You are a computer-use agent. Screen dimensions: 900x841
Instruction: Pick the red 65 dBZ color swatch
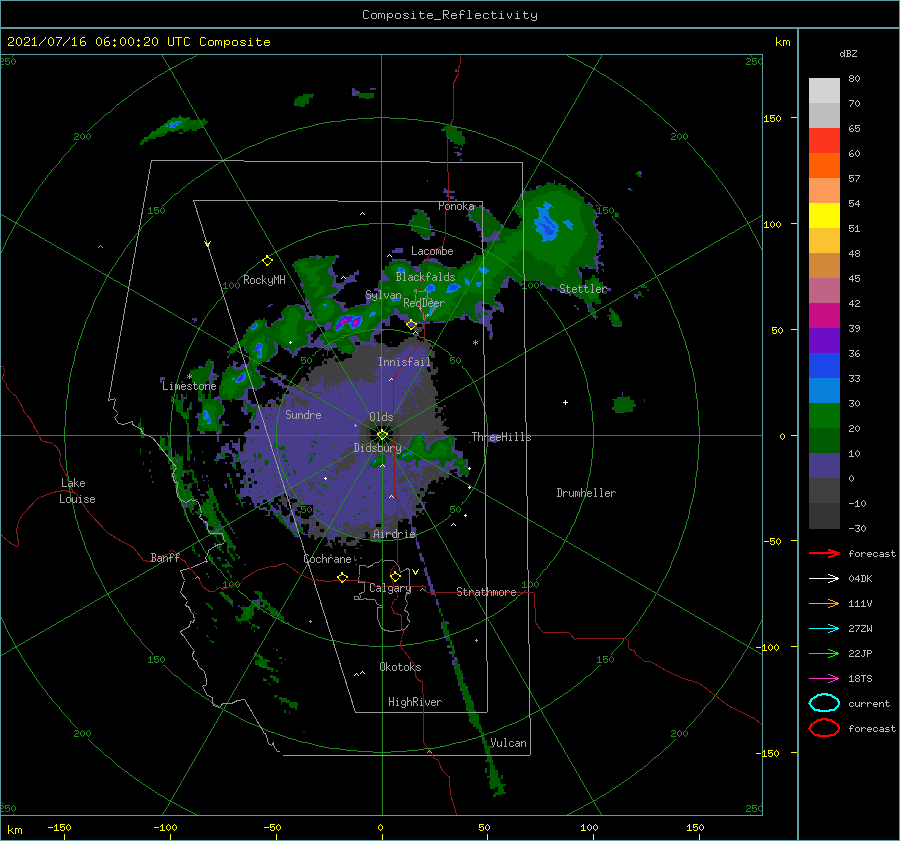(824, 141)
